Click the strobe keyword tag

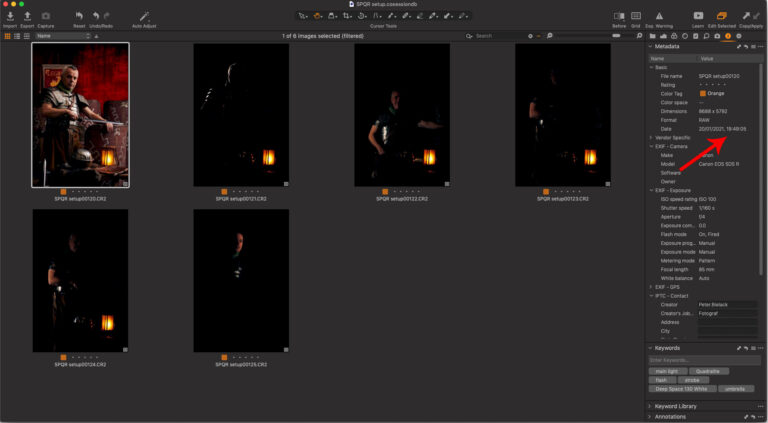click(694, 380)
